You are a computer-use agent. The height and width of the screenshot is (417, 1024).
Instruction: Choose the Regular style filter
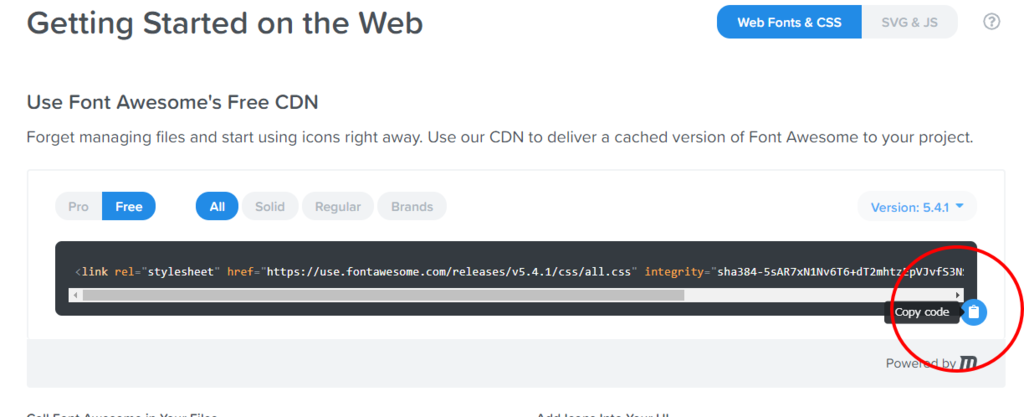tap(338, 206)
